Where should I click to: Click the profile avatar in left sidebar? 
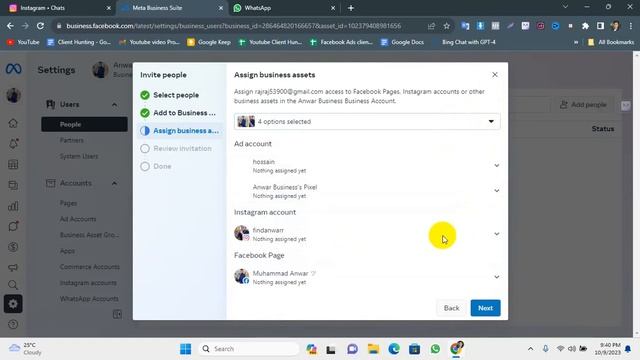[x=13, y=96]
